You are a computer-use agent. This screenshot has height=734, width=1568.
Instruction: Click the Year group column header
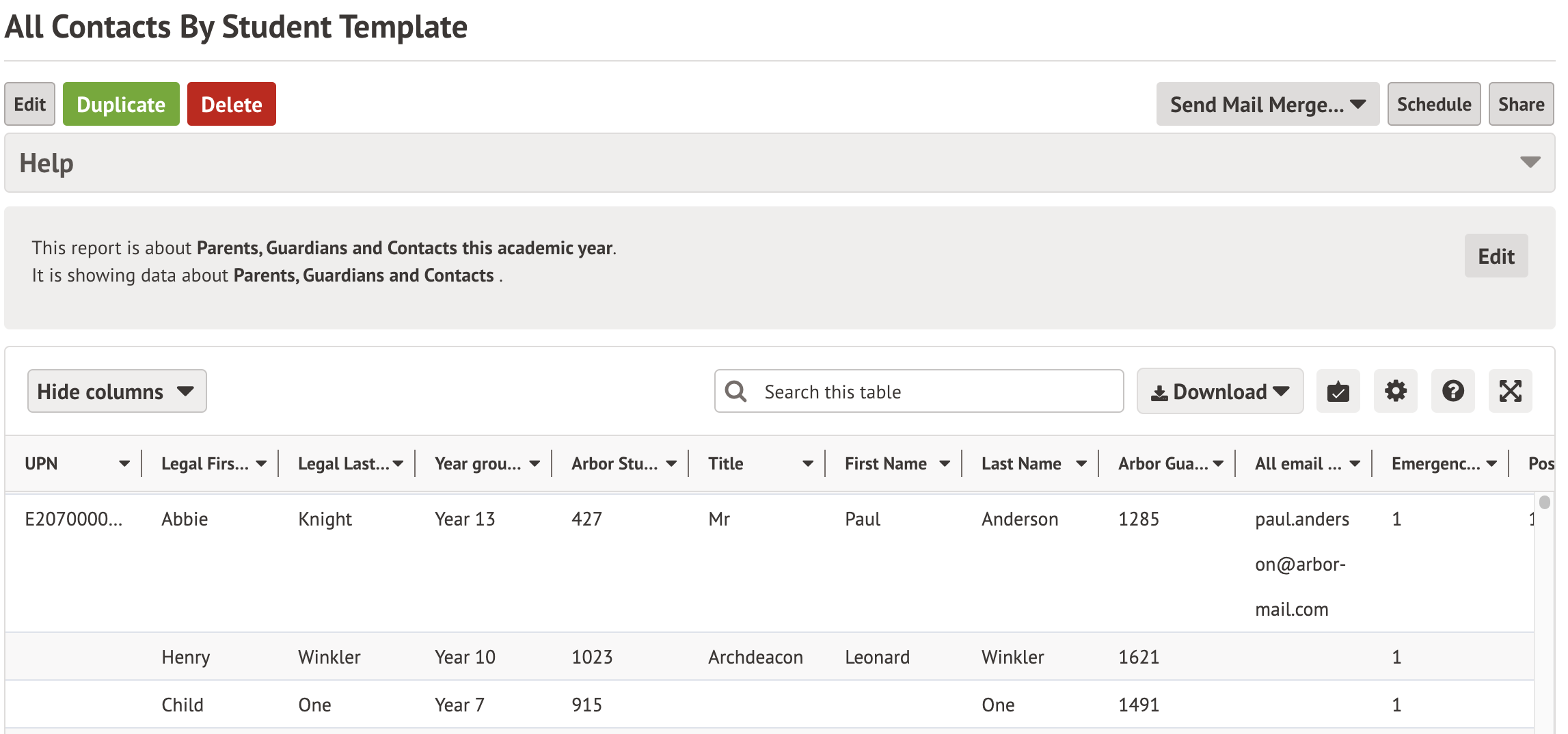[x=477, y=464]
